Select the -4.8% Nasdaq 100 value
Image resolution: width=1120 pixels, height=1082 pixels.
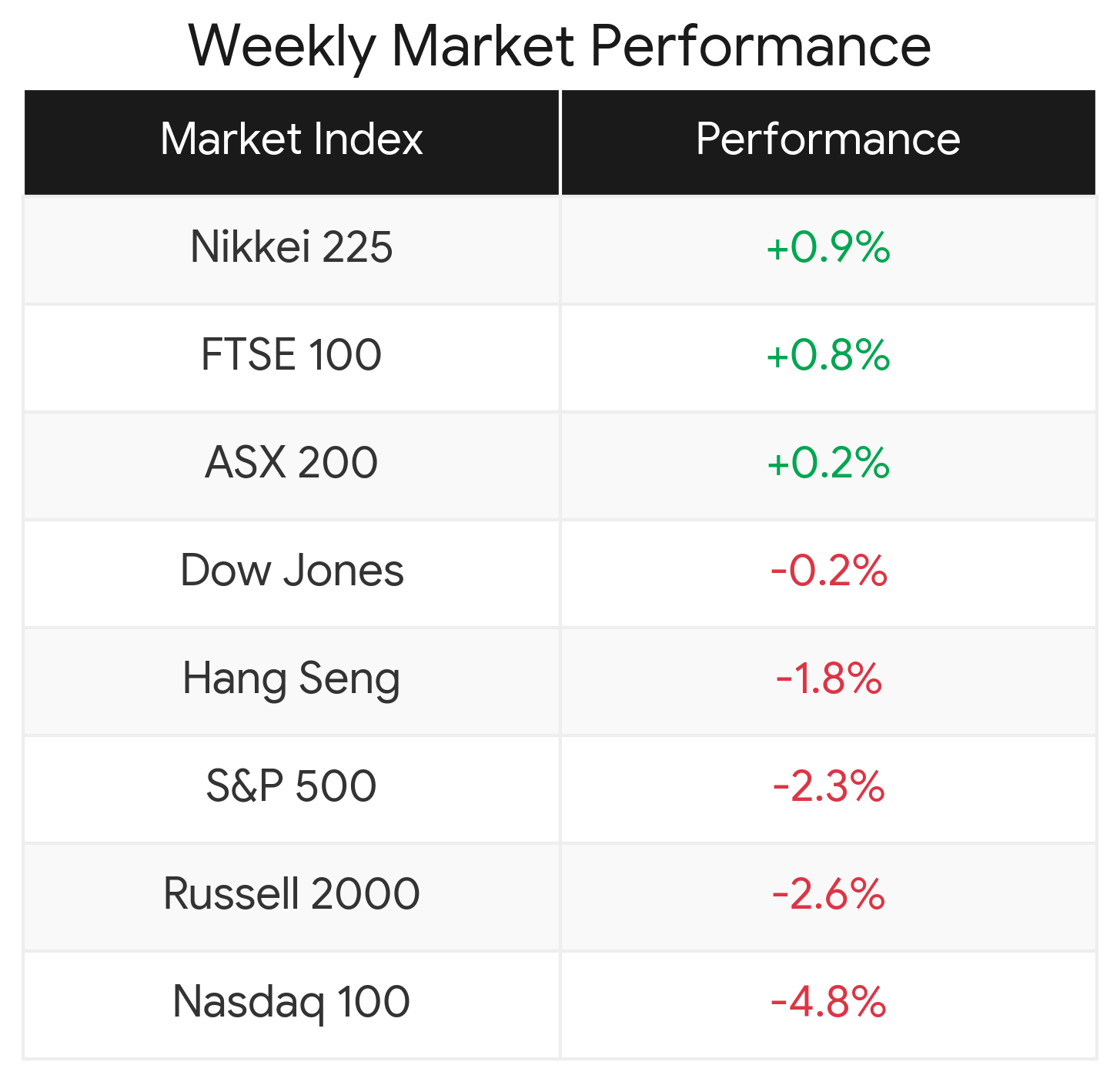tap(828, 1002)
